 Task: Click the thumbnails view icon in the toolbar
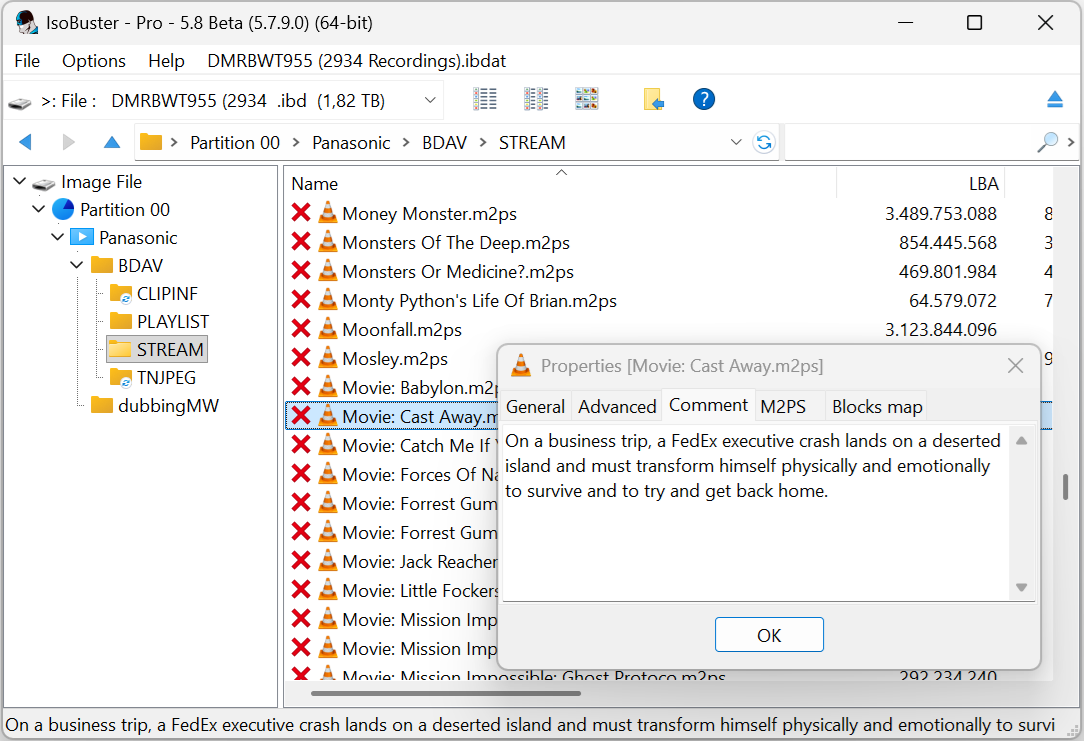click(587, 99)
